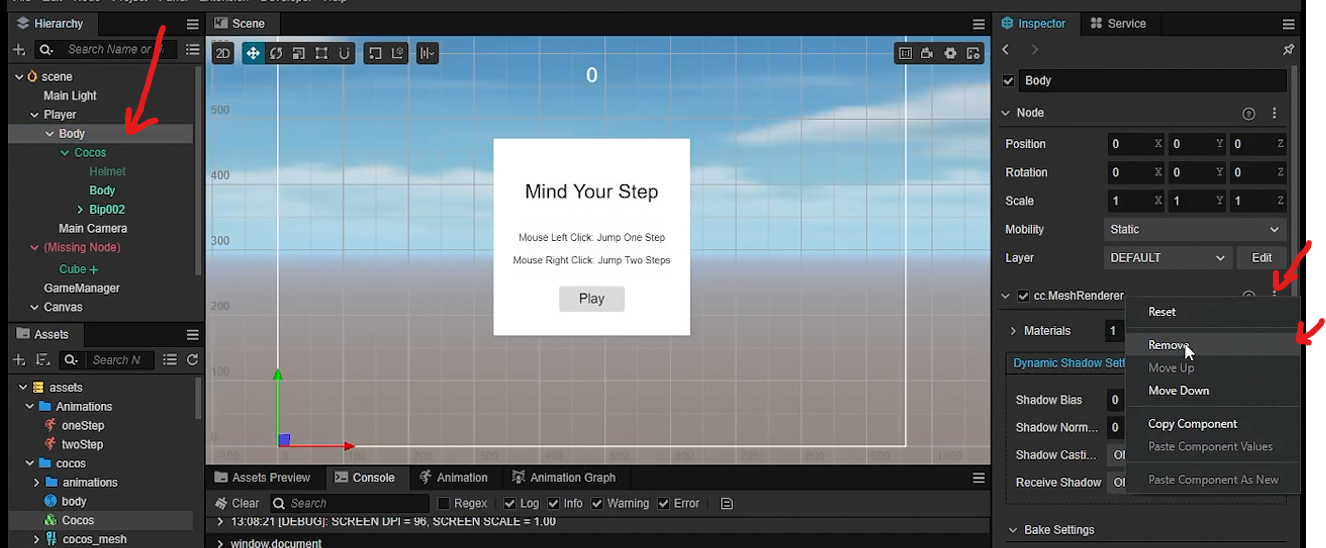This screenshot has width=1326, height=548.
Task: Select the Scale gizmo tool
Action: click(x=298, y=53)
